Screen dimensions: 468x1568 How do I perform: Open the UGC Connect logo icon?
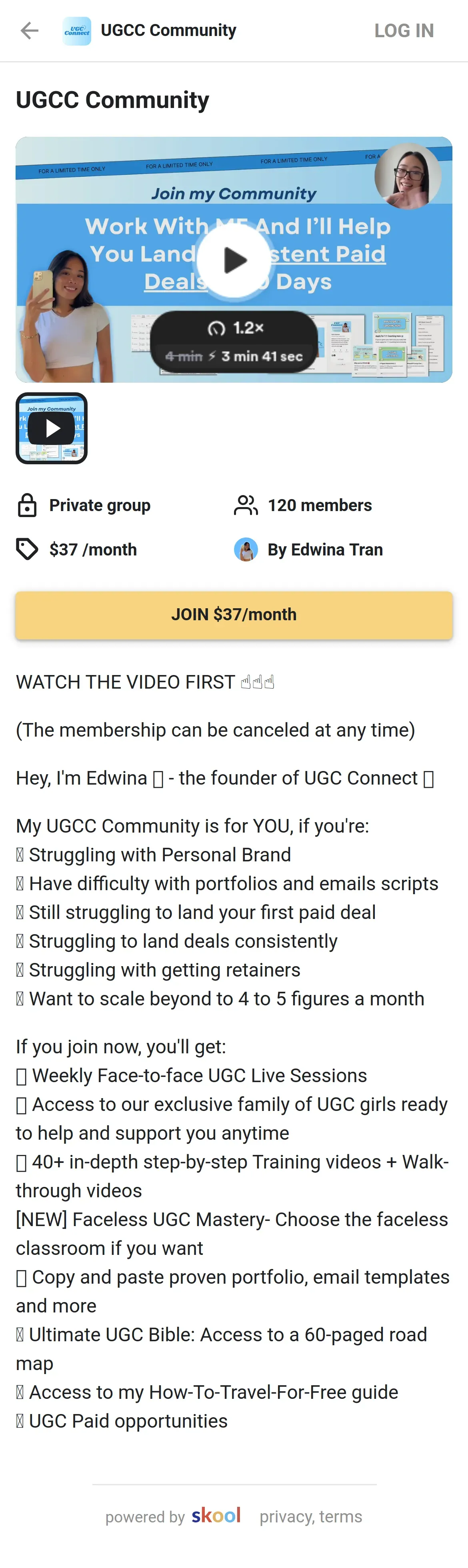coord(77,30)
